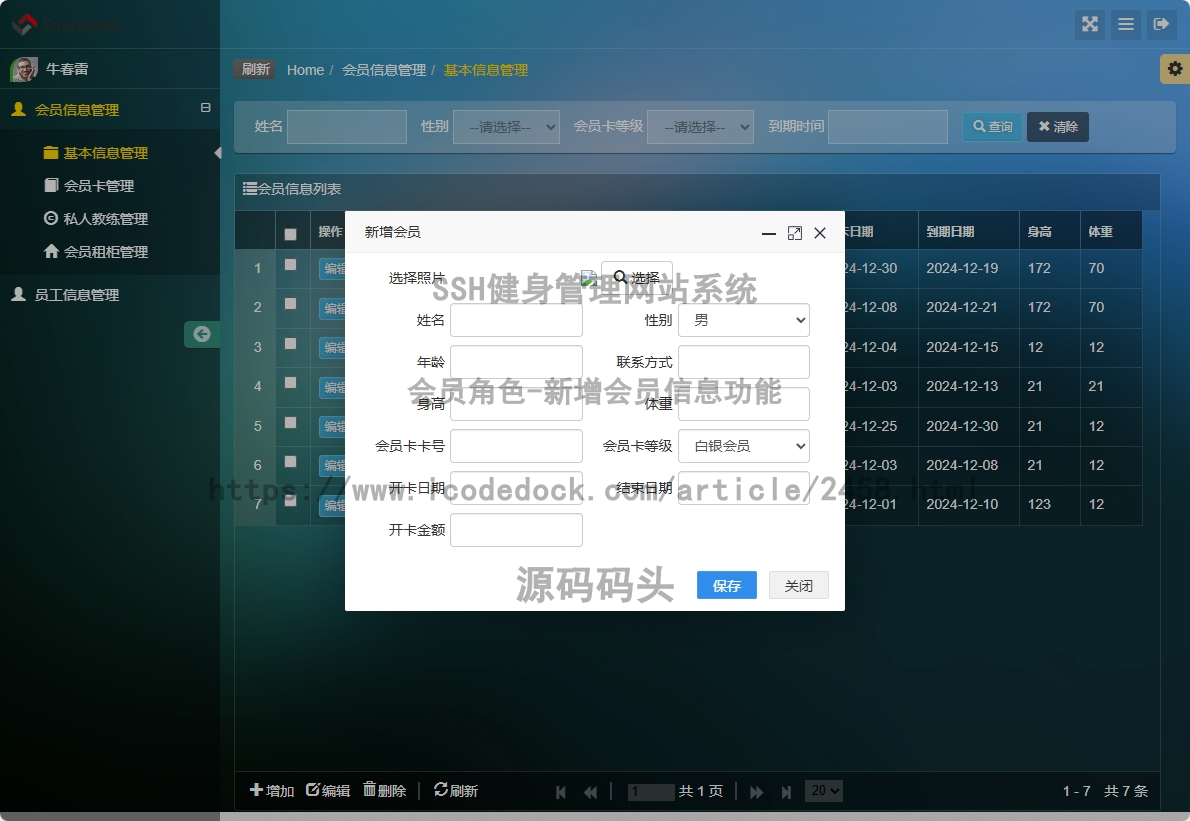
Task: Click the 身高 input field in dialog
Action: click(516, 404)
